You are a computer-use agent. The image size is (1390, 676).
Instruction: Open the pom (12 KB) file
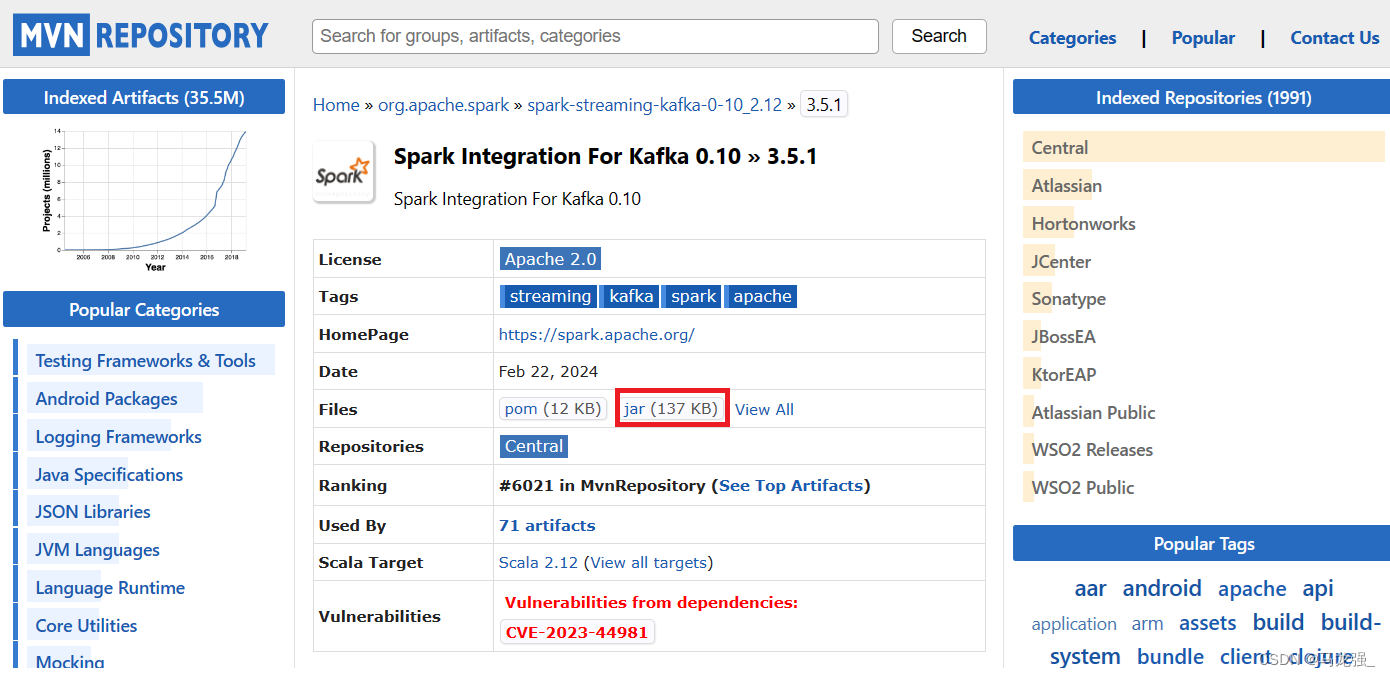553,409
